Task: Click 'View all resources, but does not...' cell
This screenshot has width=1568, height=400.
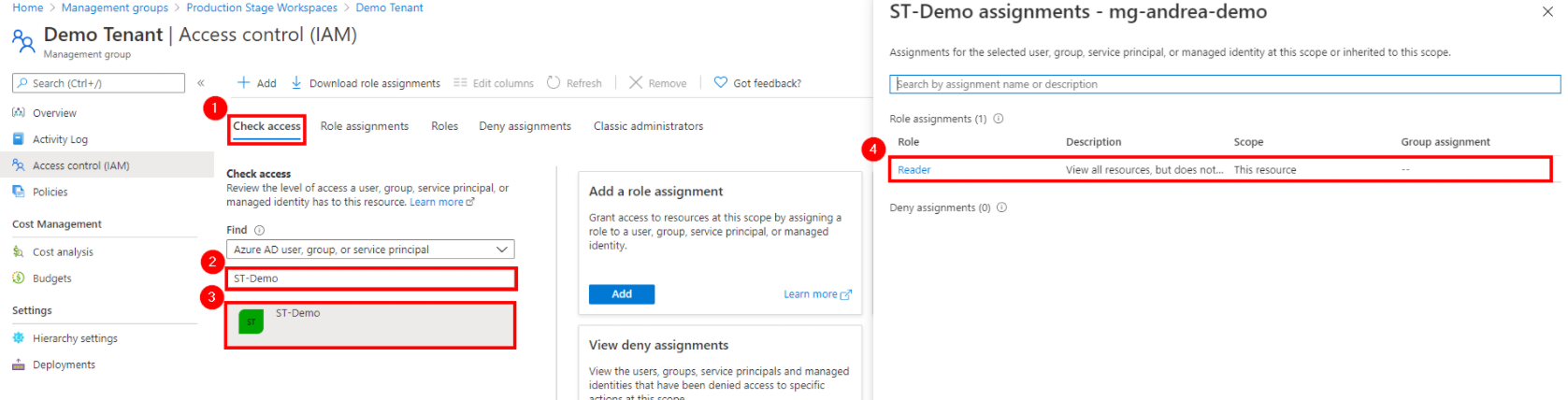Action: tap(1144, 170)
